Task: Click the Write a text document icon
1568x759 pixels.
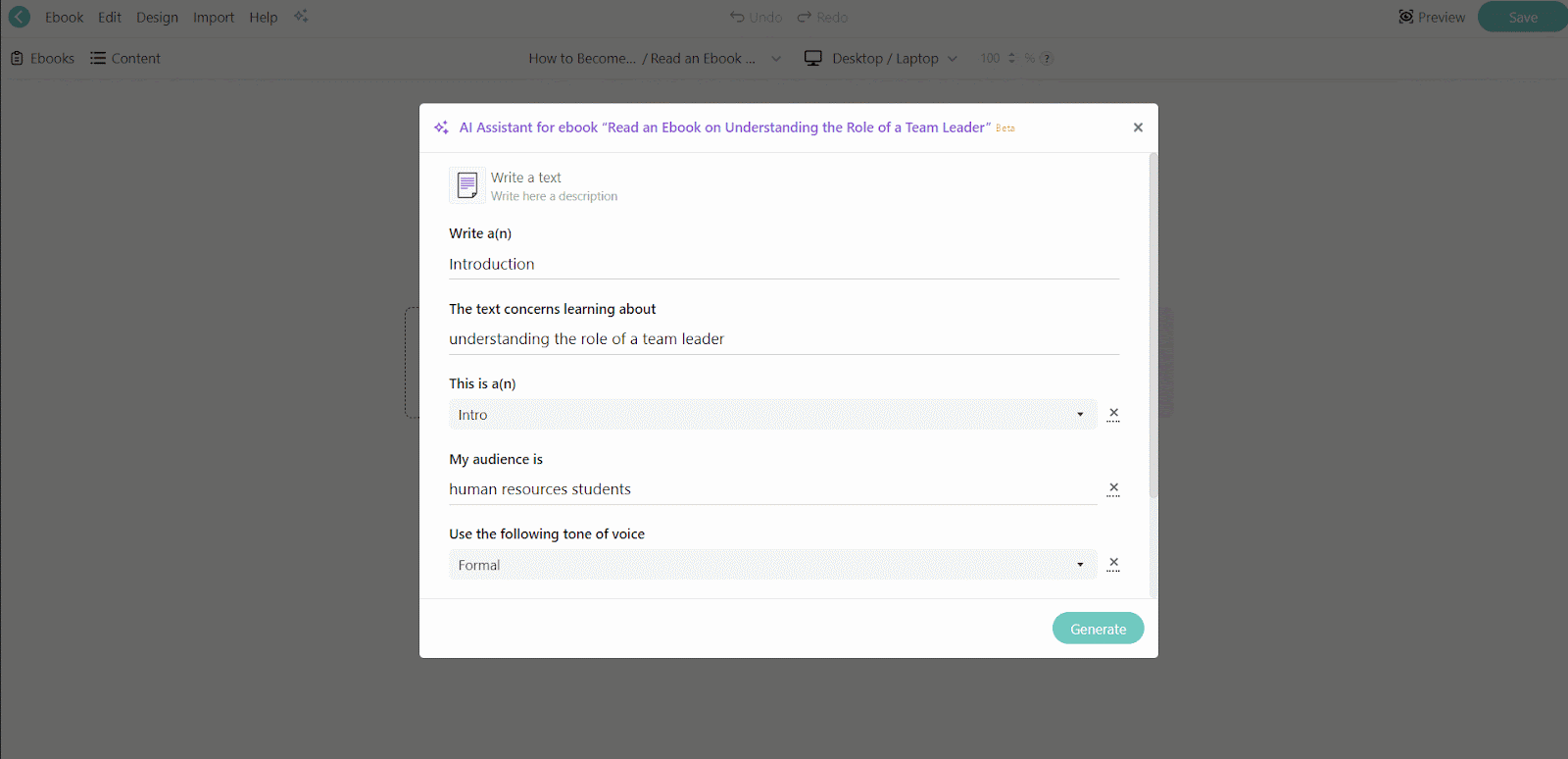Action: pyautogui.click(x=467, y=185)
